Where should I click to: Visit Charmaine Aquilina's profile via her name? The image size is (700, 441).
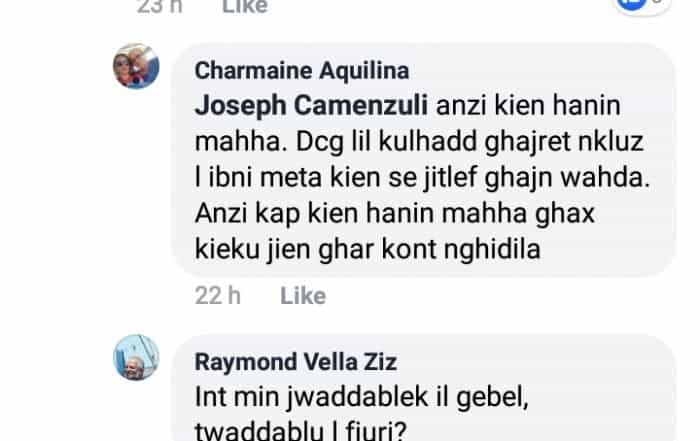[x=302, y=71]
